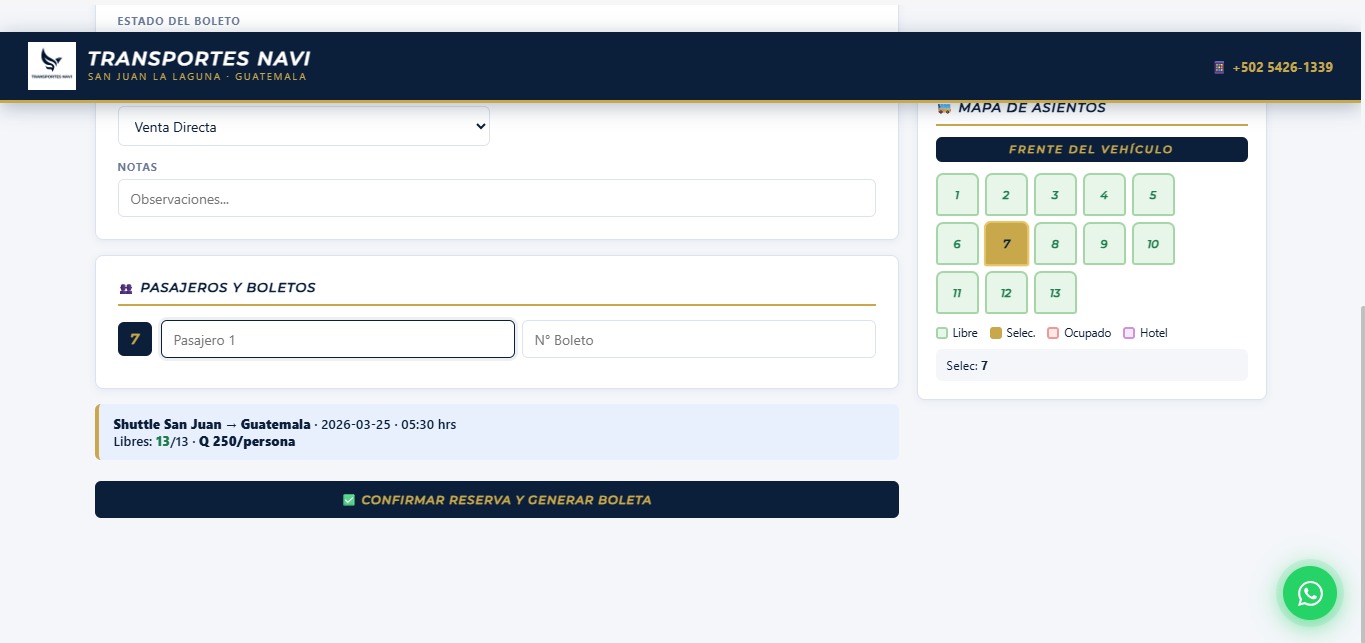Select seat 1 in the seat map
The height and width of the screenshot is (643, 1365).
click(x=957, y=195)
